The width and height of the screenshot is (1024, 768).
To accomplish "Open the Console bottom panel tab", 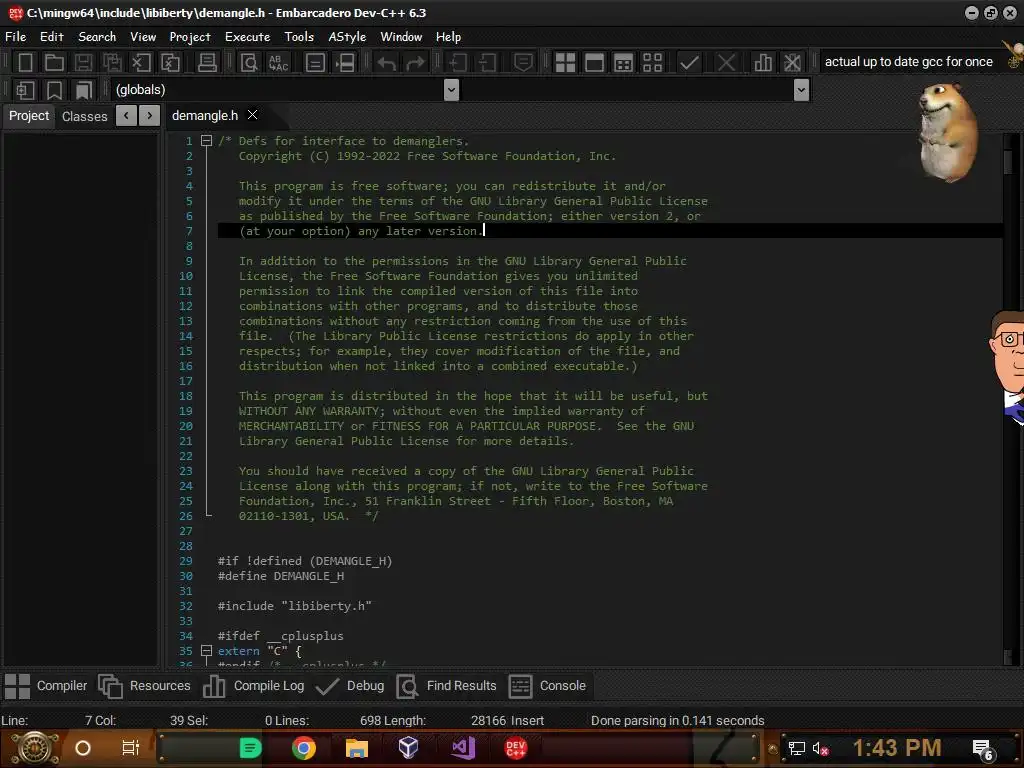I will click(547, 686).
